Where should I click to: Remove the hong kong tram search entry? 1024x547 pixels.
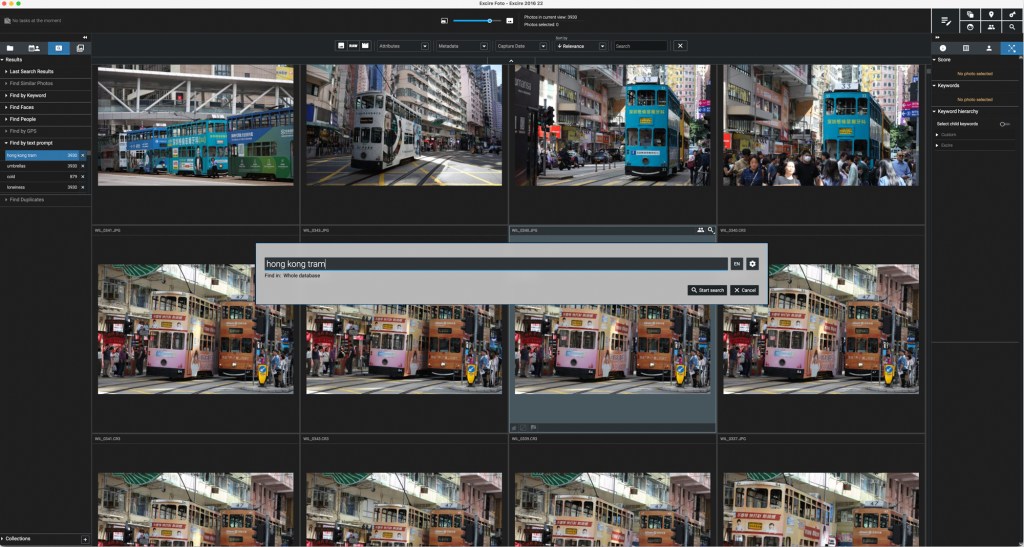click(83, 155)
